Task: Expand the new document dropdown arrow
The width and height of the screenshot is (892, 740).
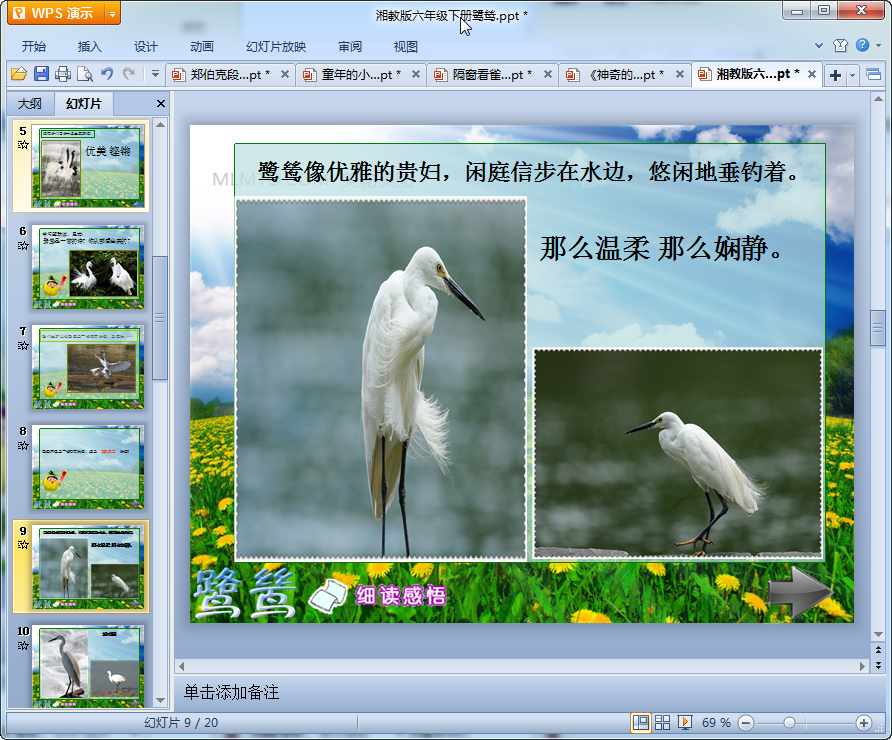Action: pyautogui.click(x=852, y=75)
